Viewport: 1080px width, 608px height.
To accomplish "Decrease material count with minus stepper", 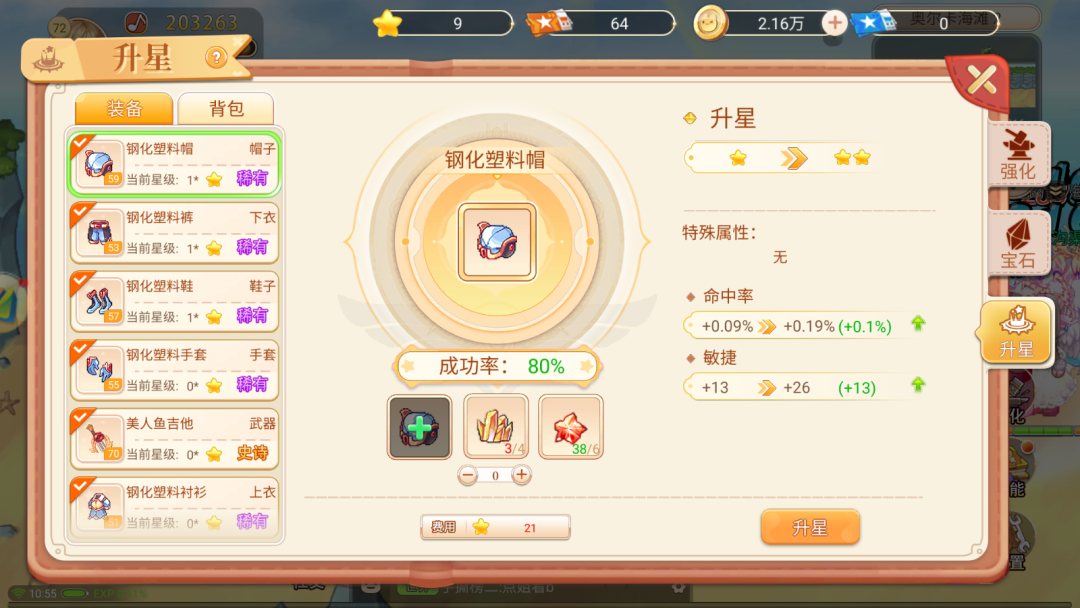I will [468, 475].
